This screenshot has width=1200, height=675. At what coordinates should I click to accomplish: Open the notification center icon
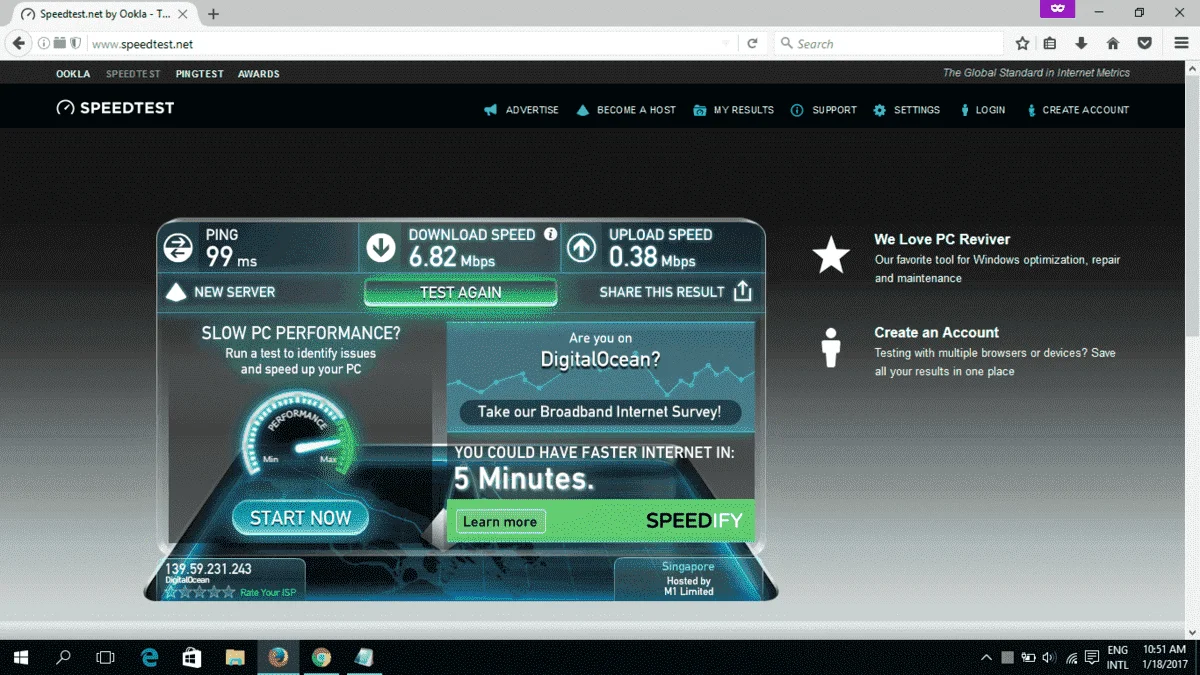pyautogui.click(x=1092, y=657)
